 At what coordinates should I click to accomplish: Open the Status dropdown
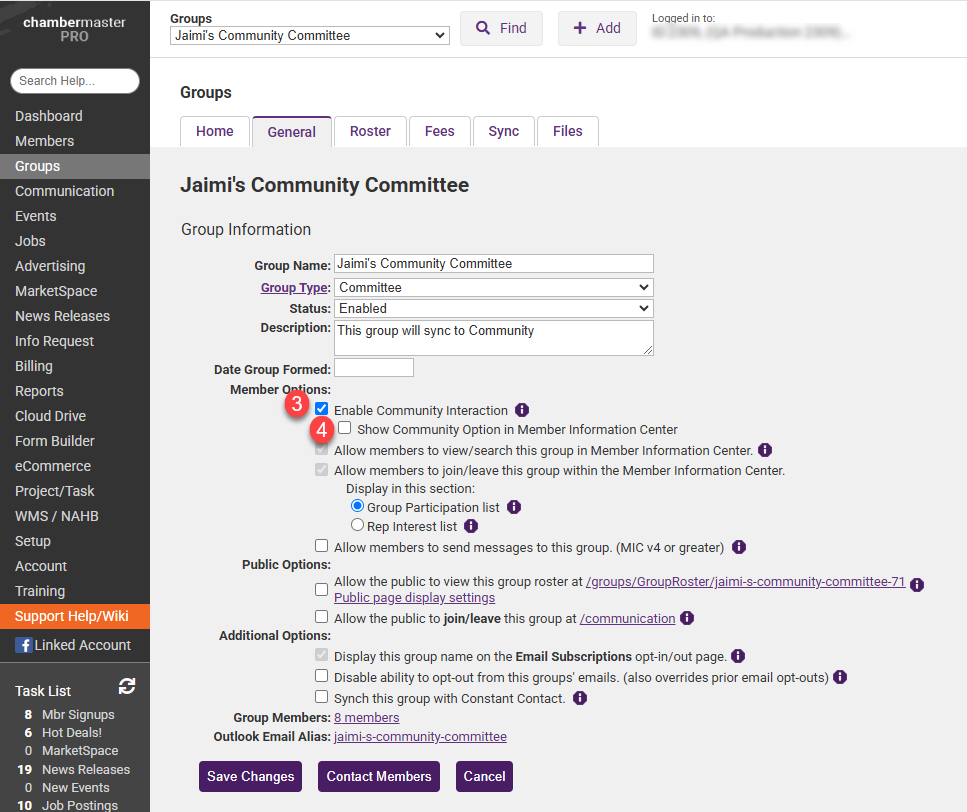(x=493, y=308)
